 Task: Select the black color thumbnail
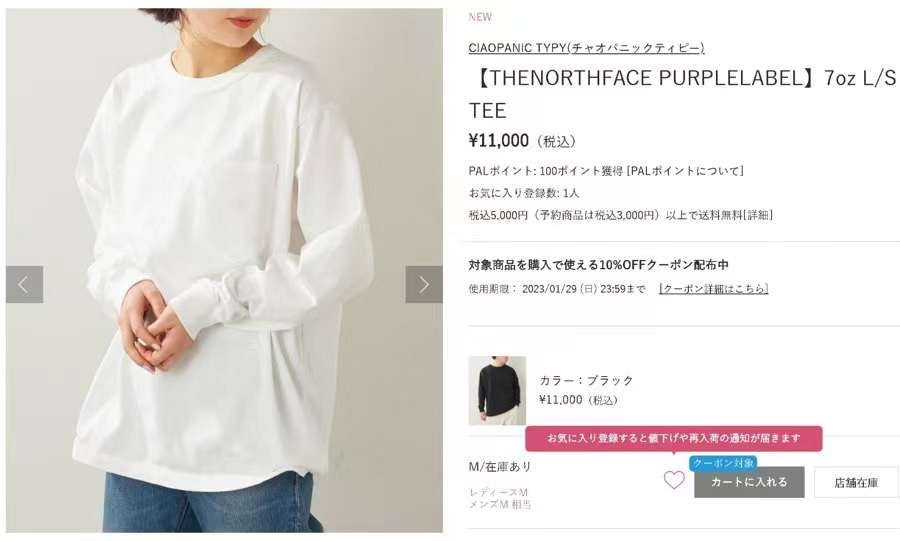[x=497, y=390]
